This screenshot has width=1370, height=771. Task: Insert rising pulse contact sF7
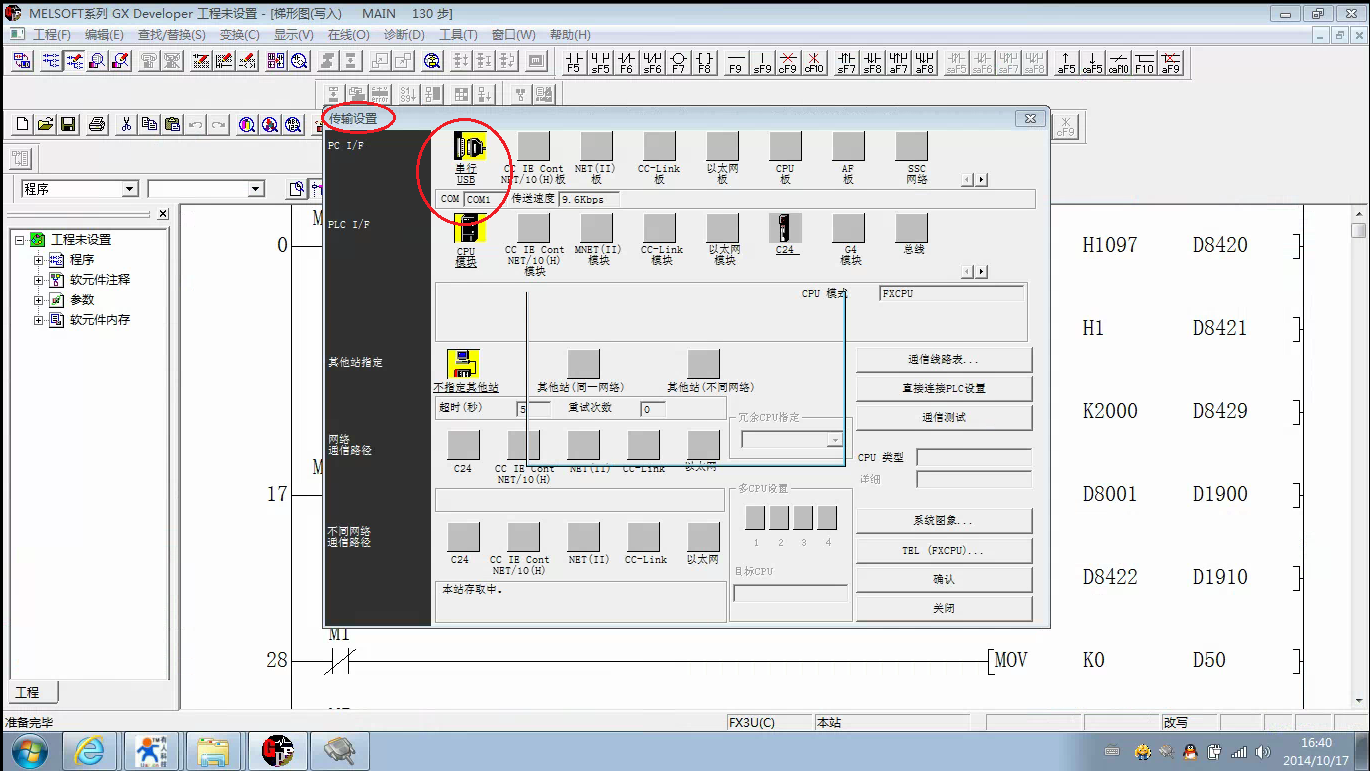tap(847, 63)
